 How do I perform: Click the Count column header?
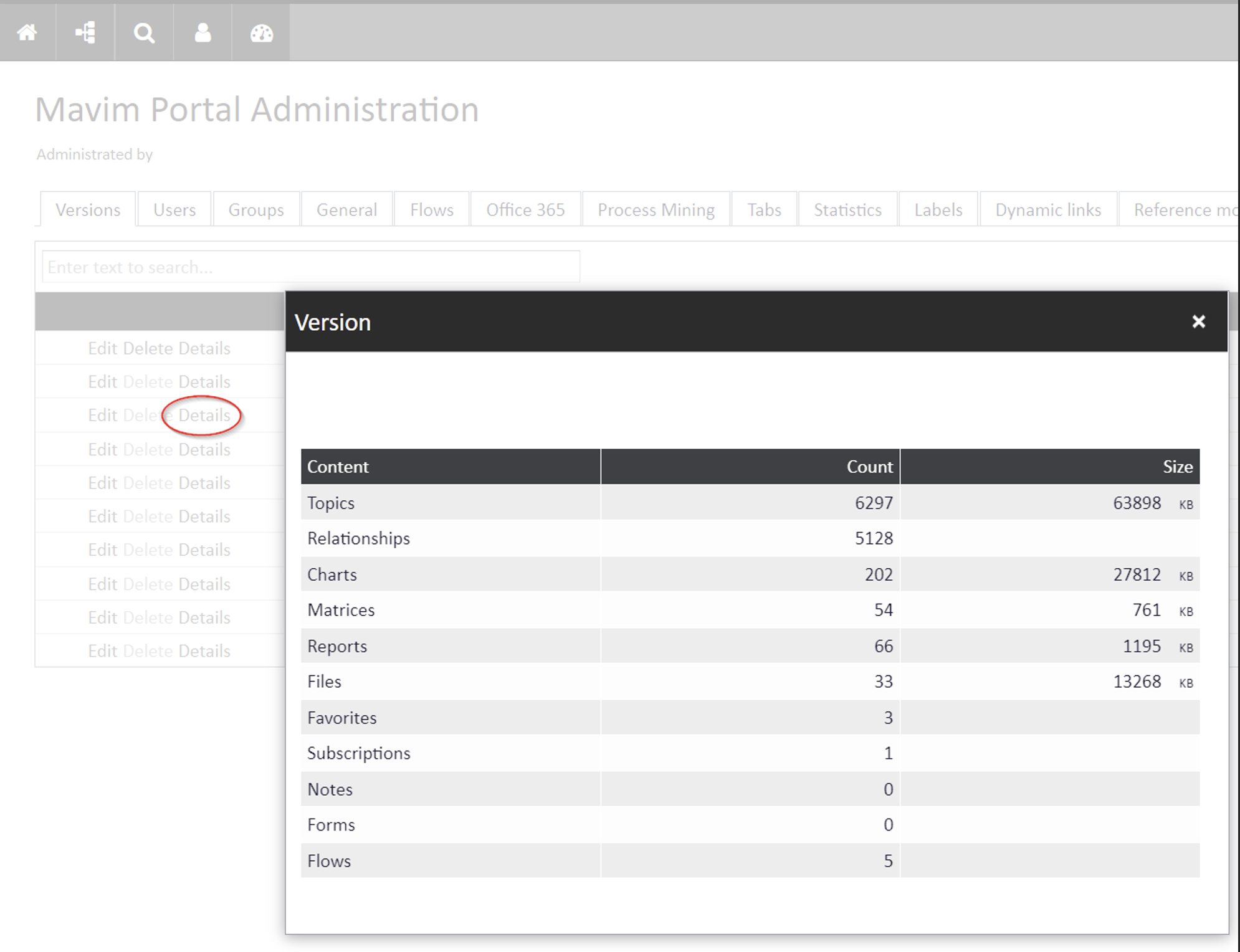(750, 467)
